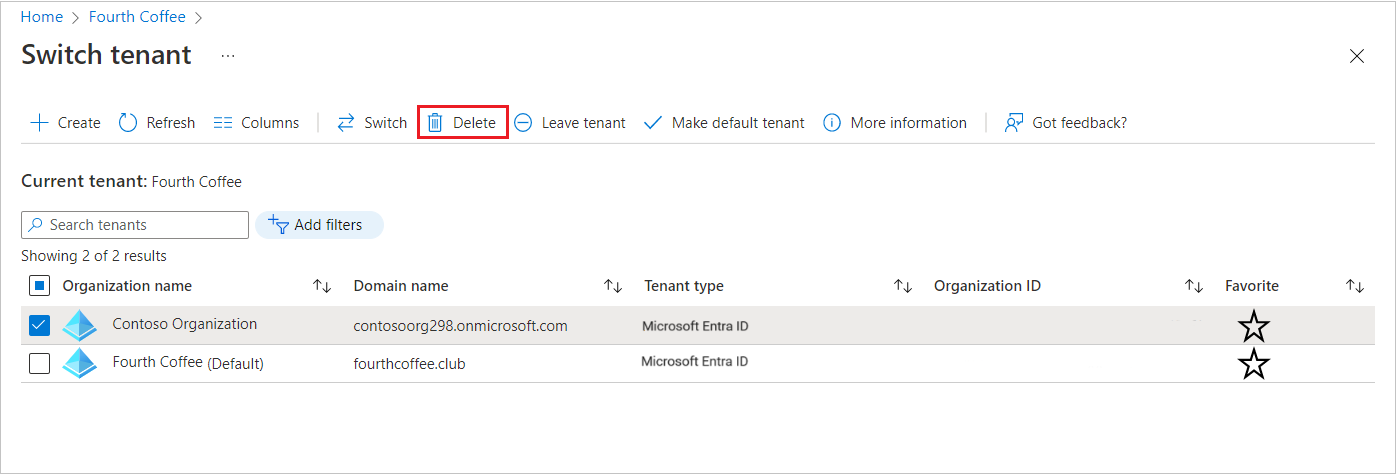Click the Search tenants field
This screenshot has height=475, width=1397.
135,225
